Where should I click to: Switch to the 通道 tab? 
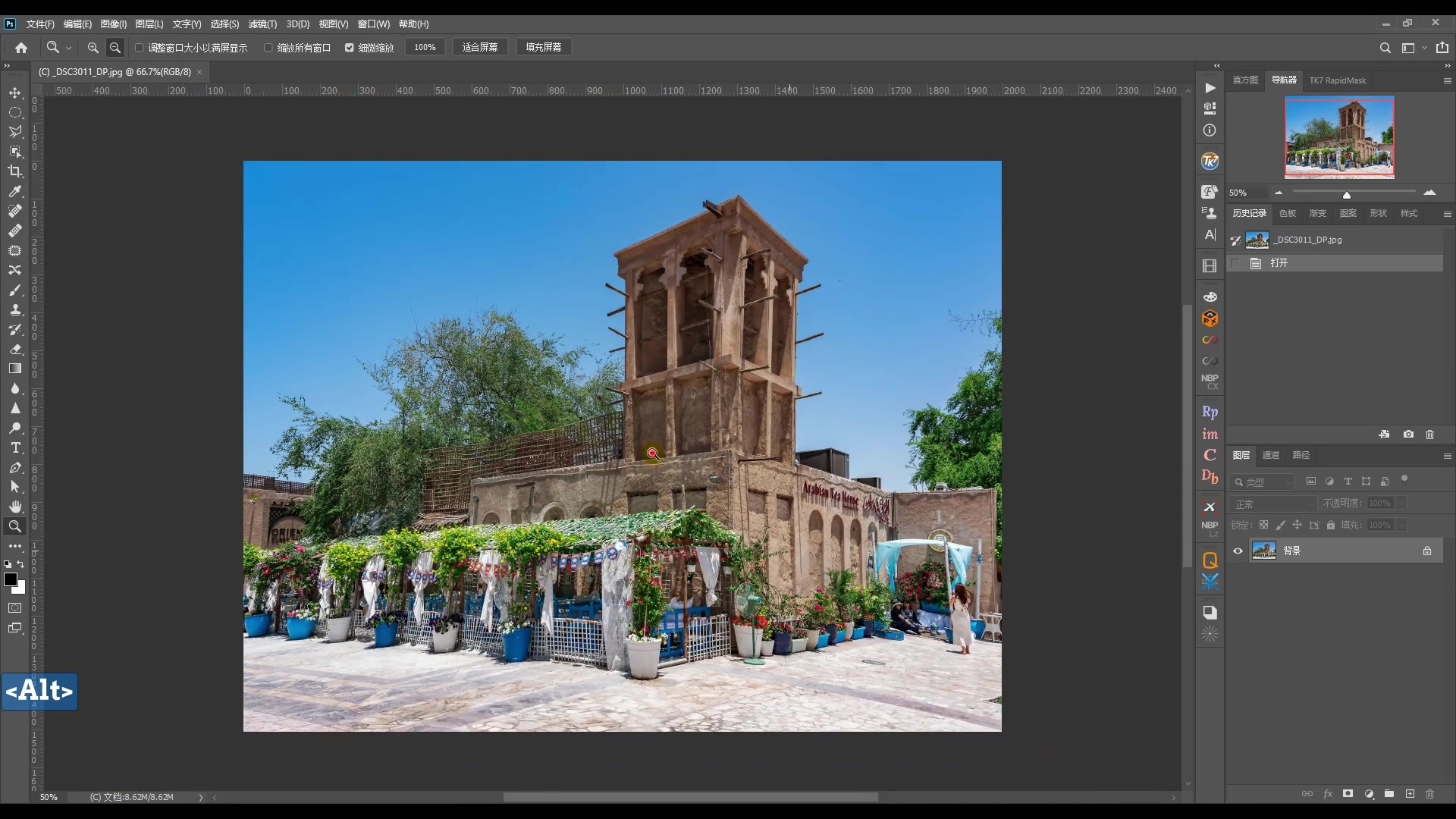click(1271, 455)
